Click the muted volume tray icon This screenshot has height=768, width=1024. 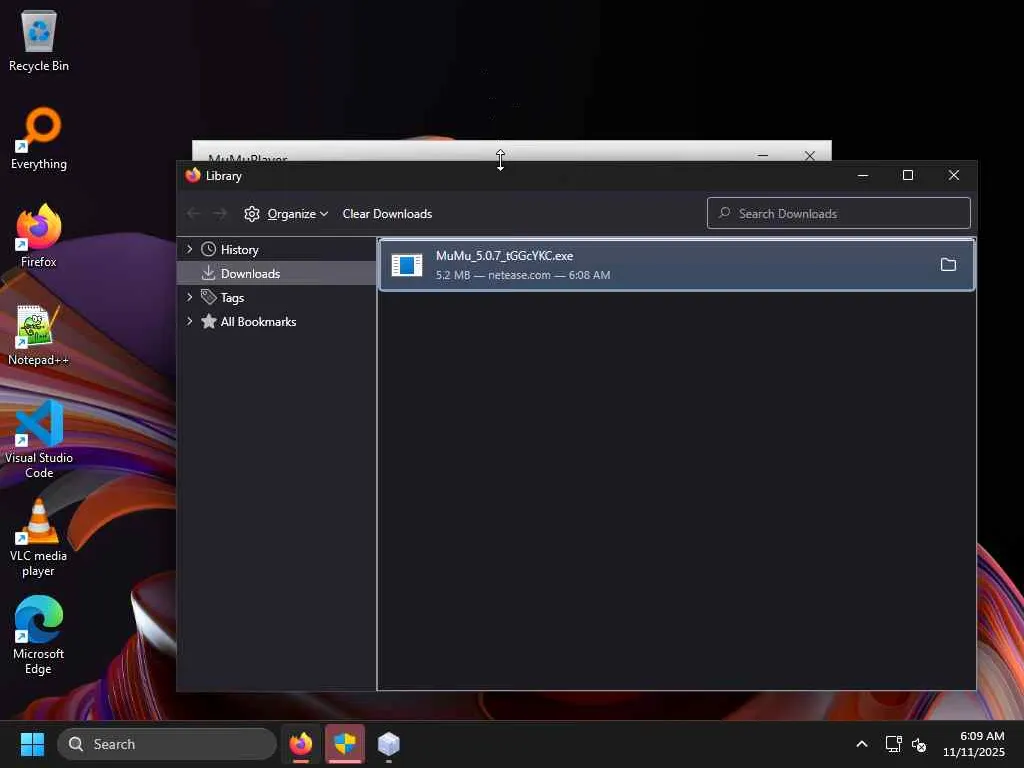coord(919,744)
